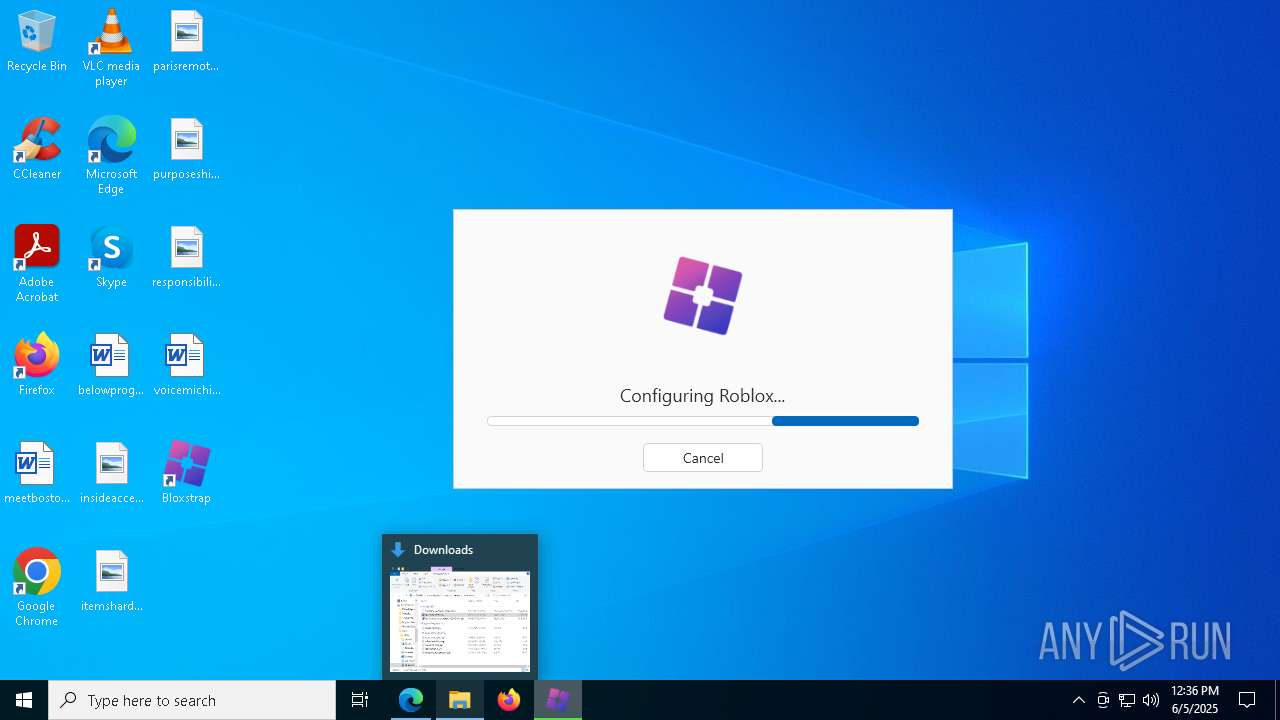Select the purposeshi... image file
1280x720 pixels.
pos(186,150)
